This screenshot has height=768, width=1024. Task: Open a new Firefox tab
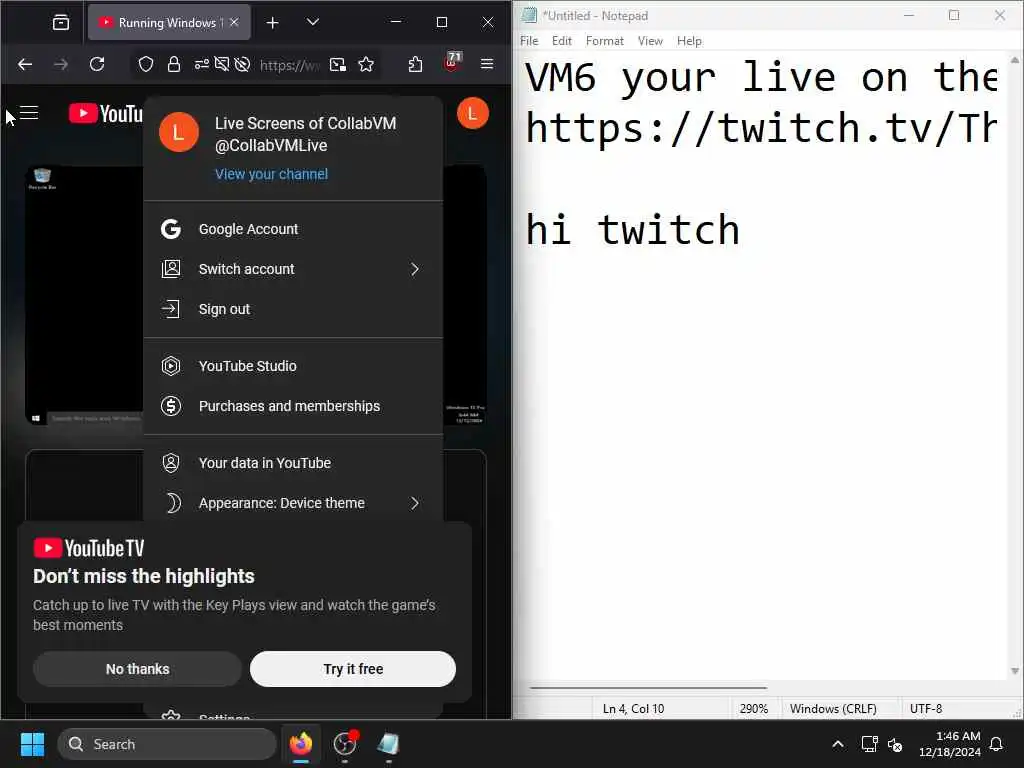pos(272,23)
